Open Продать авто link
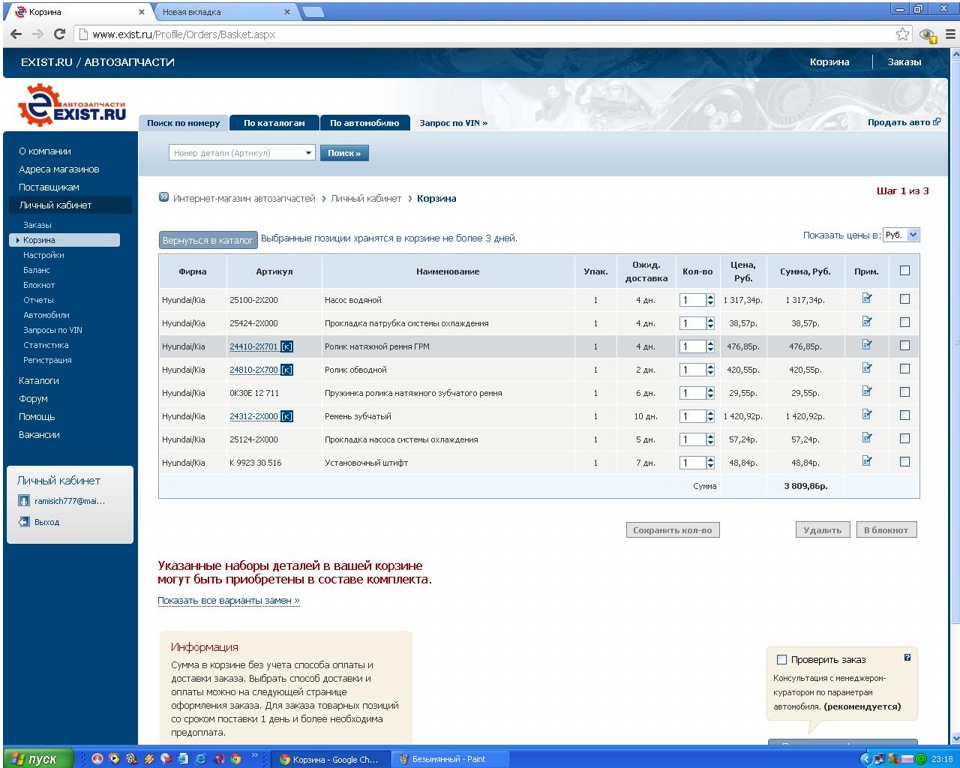Image resolution: width=960 pixels, height=768 pixels. (904, 122)
